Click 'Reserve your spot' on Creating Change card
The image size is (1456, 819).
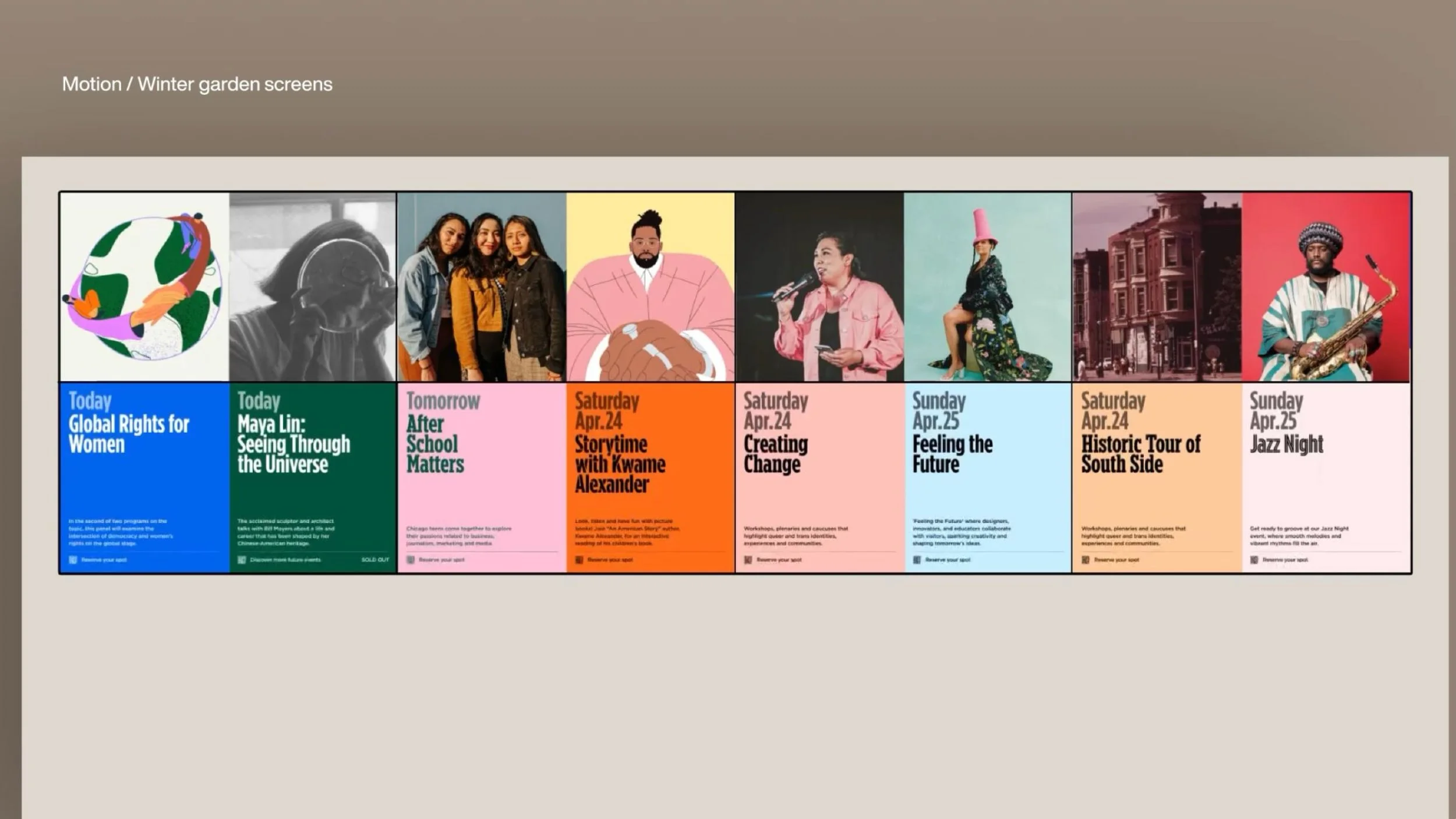tap(779, 560)
